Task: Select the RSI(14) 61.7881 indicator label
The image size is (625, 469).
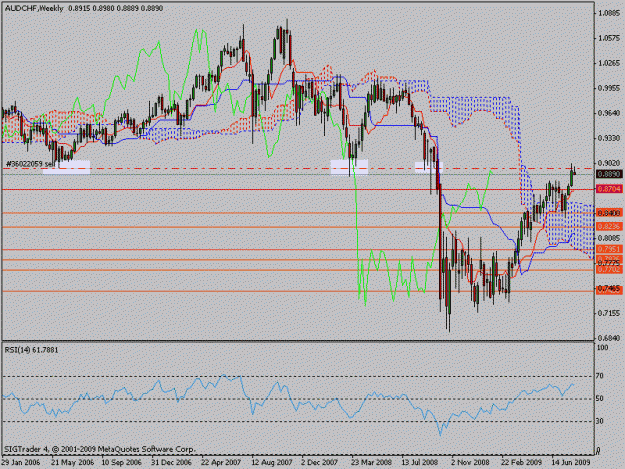Action: tap(31, 350)
